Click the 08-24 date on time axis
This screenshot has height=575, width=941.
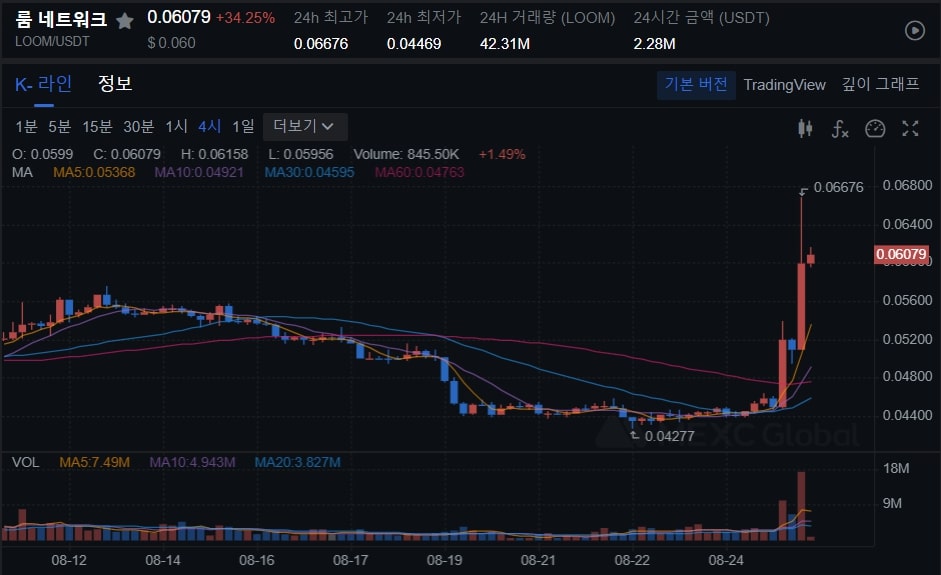click(x=726, y=561)
